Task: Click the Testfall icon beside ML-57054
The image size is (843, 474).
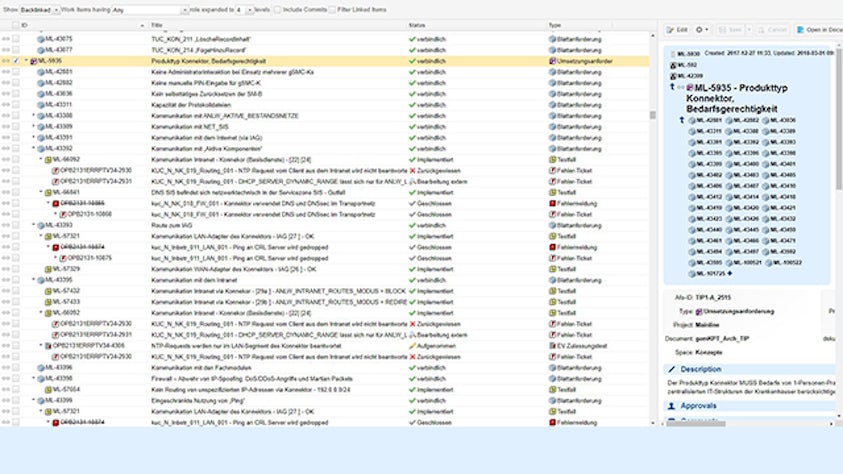Action: coord(48,390)
